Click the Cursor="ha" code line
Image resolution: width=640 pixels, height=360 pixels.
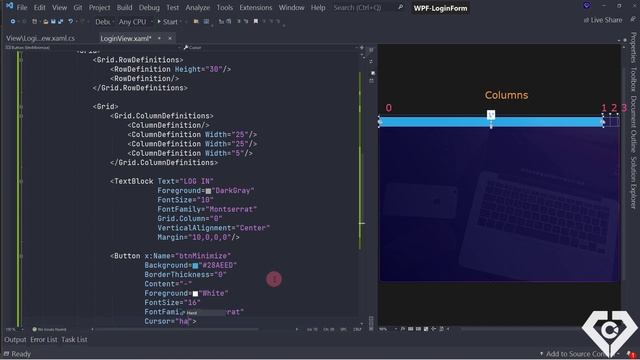170,321
